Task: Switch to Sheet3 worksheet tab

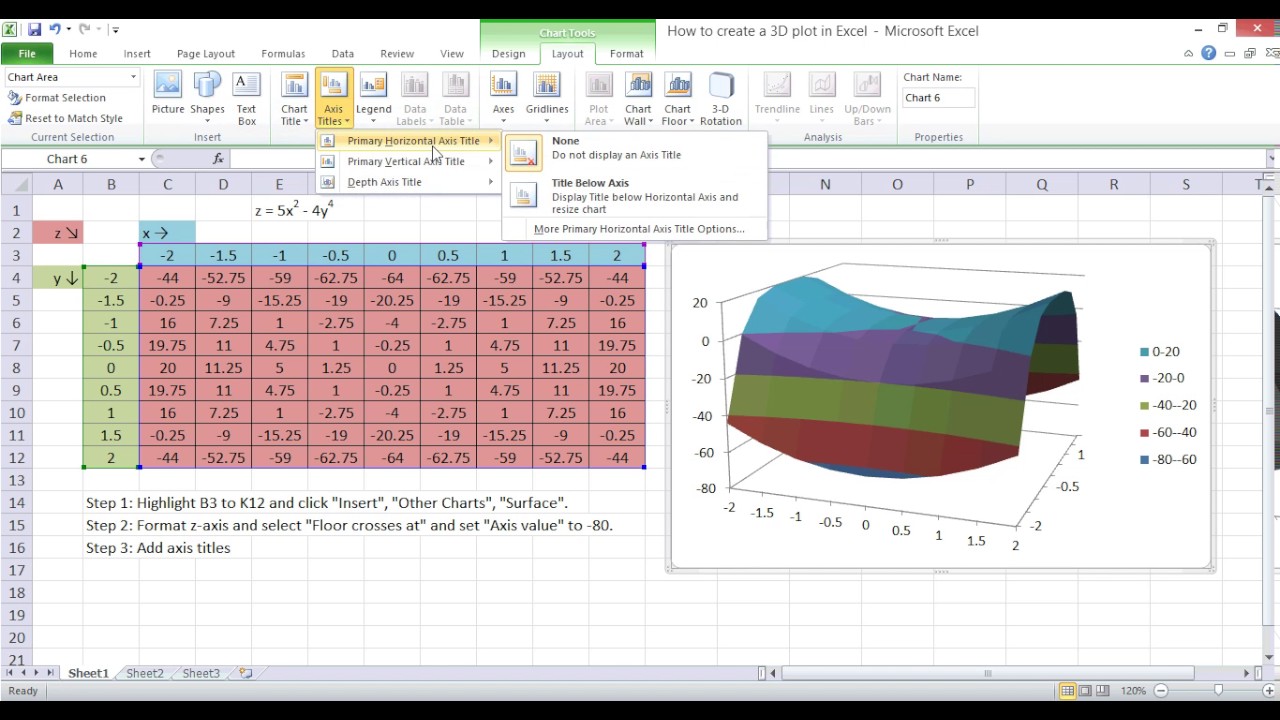Action: point(201,674)
